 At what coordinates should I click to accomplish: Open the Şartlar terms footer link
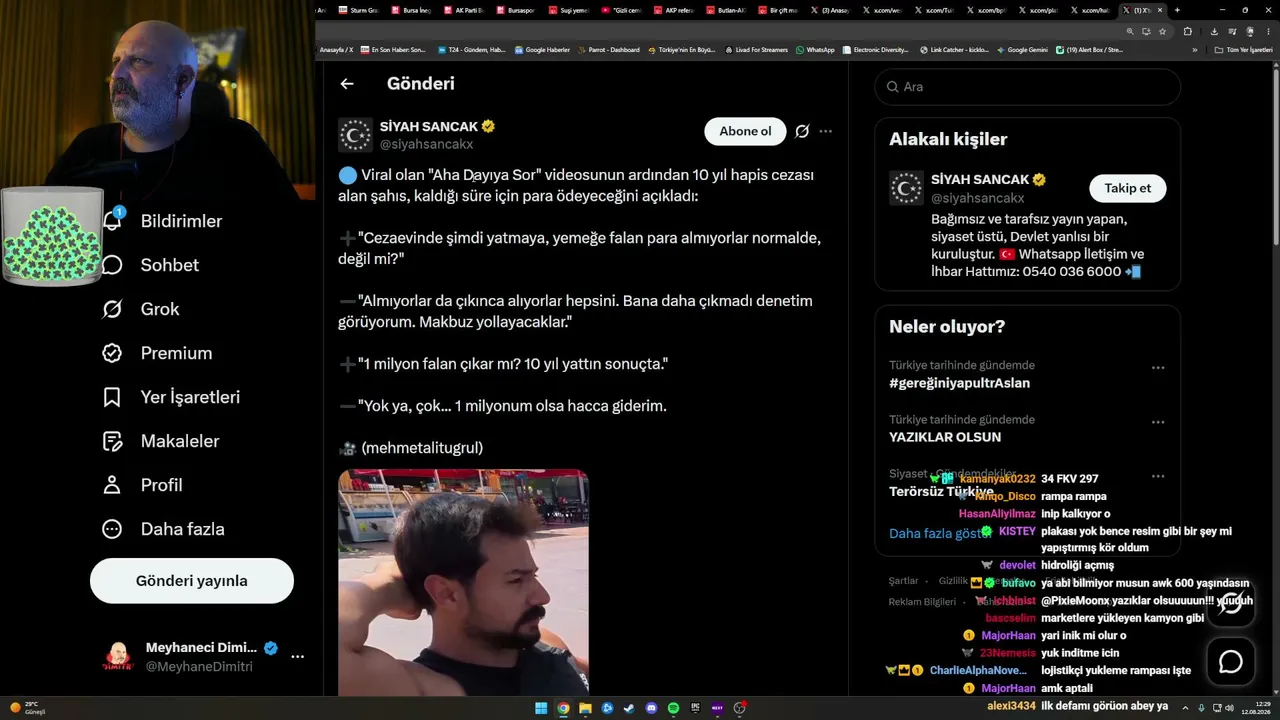tap(904, 581)
